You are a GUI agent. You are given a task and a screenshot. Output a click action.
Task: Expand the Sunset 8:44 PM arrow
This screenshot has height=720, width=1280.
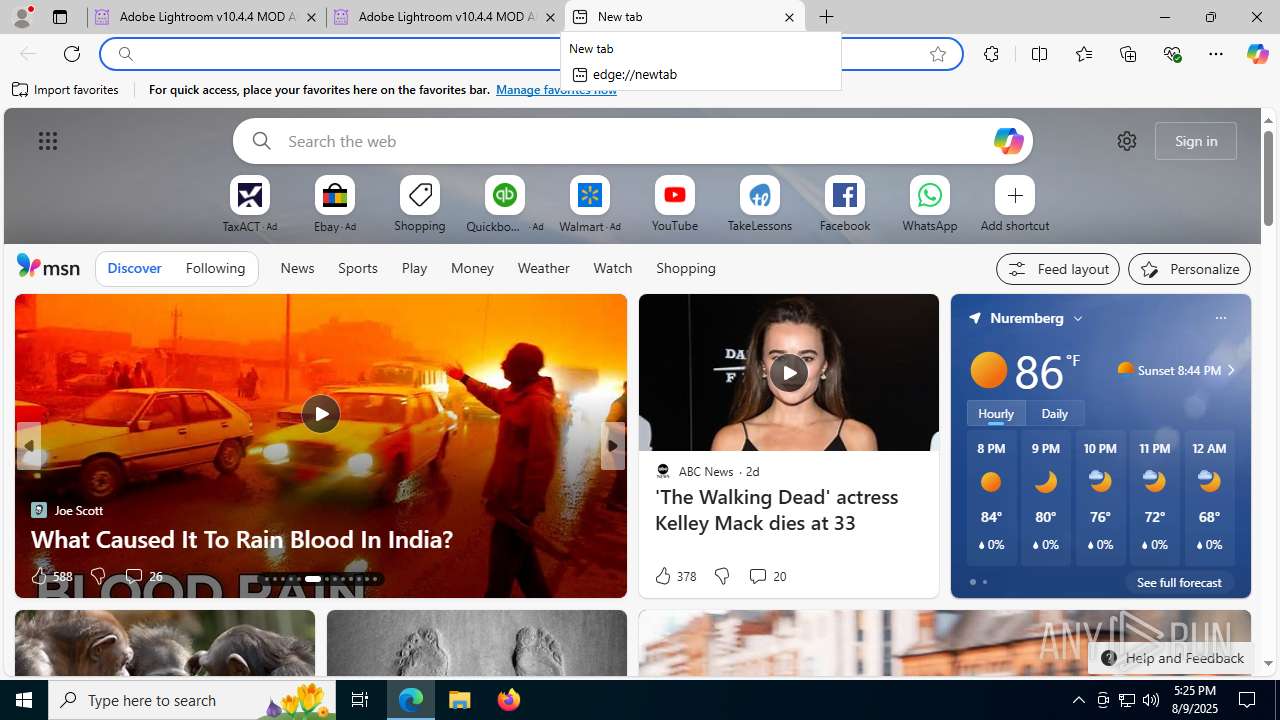point(1231,370)
